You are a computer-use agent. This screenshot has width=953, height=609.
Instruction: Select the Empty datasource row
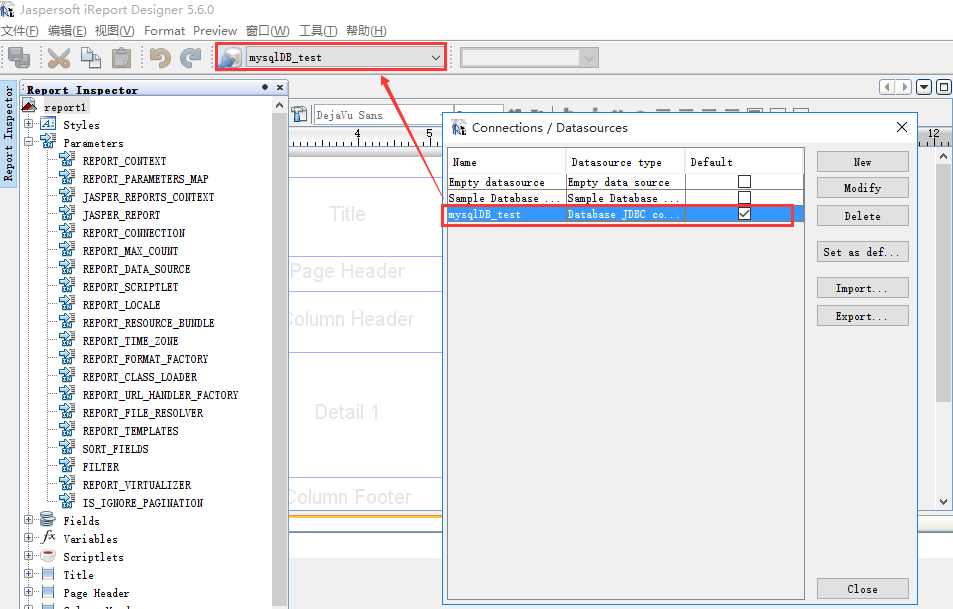pos(625,182)
